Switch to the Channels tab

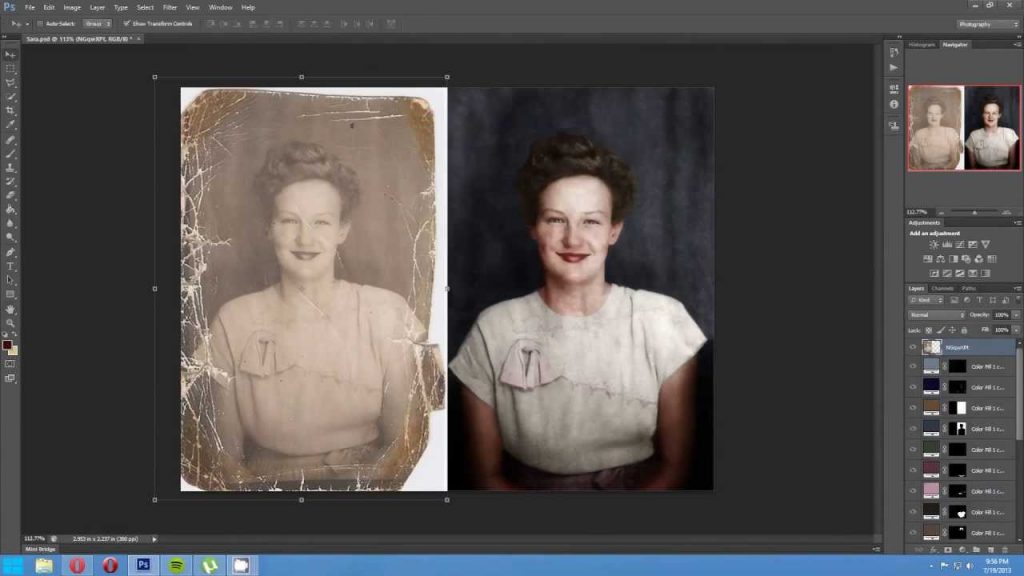pyautogui.click(x=942, y=288)
